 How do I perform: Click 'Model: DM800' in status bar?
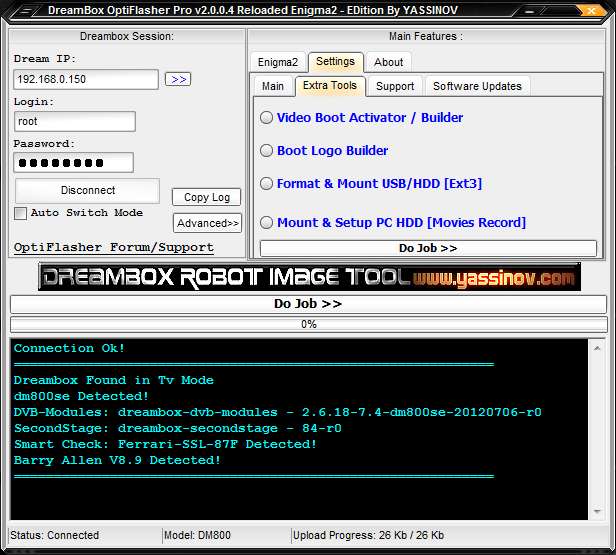click(197, 535)
